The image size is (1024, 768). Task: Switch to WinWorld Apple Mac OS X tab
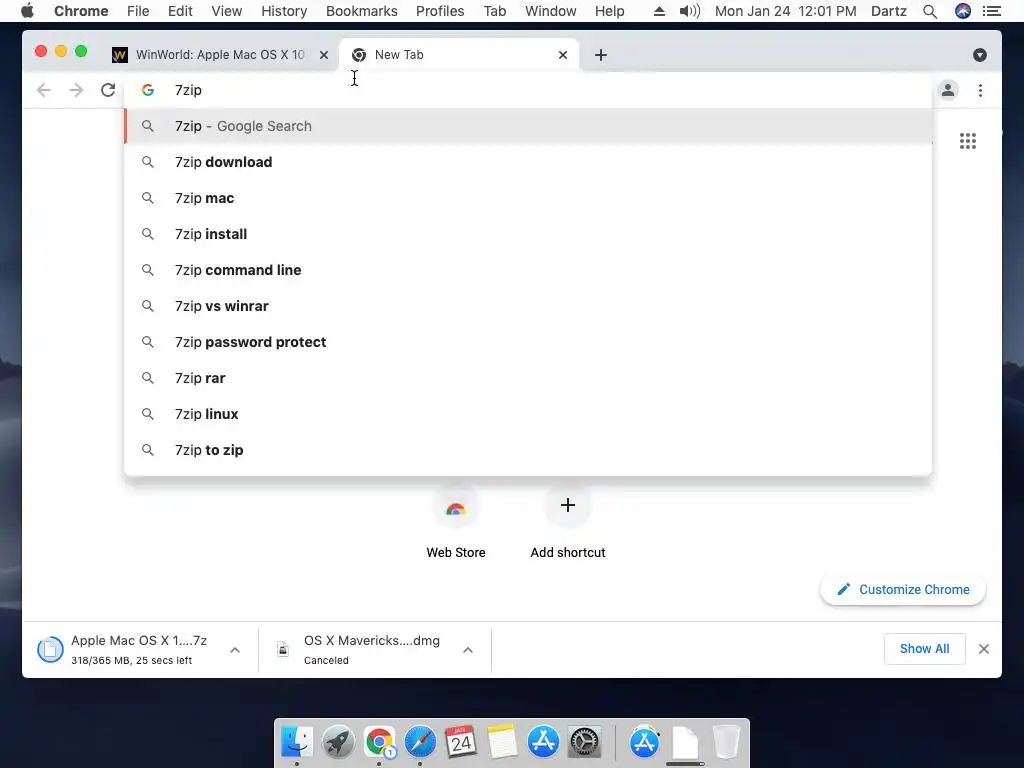tap(219, 55)
